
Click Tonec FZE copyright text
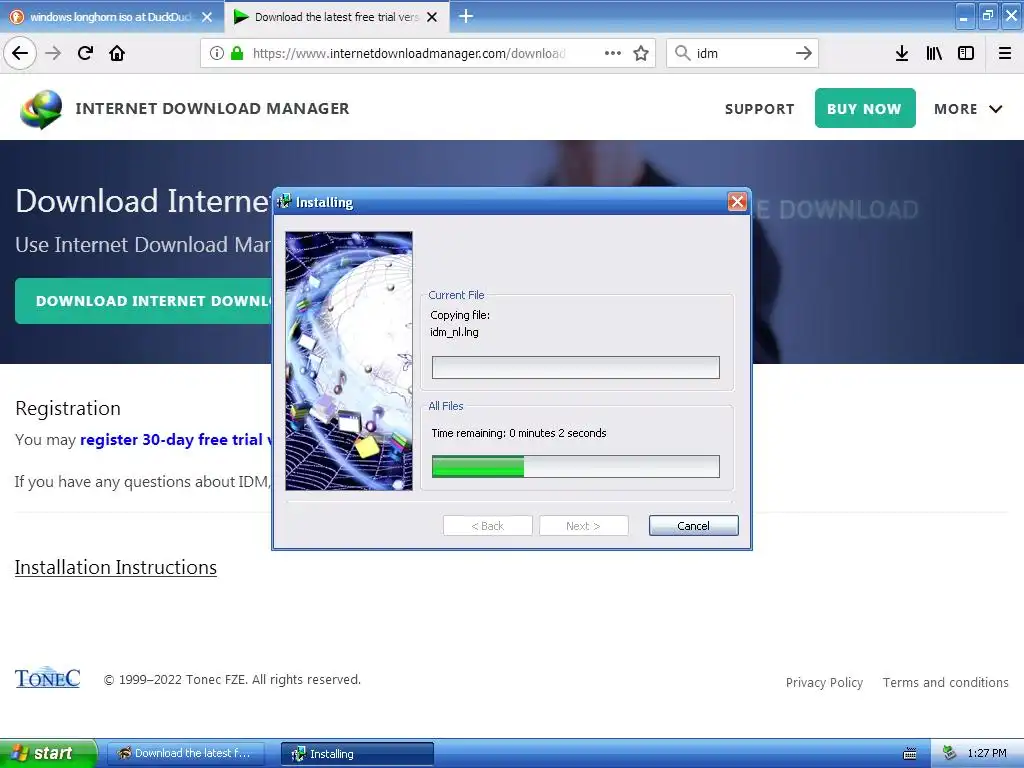point(232,679)
